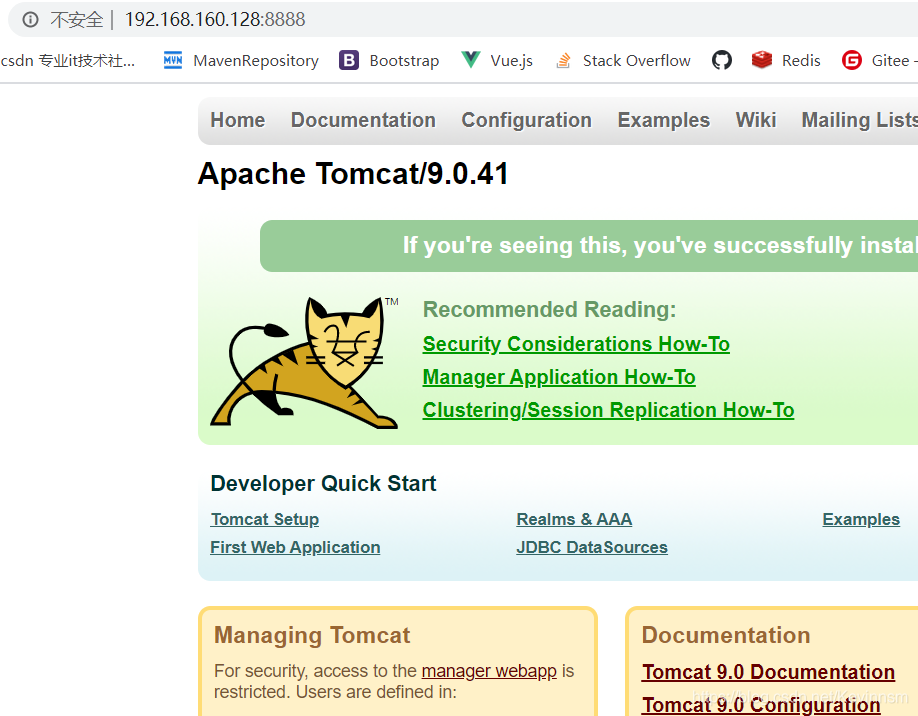Open the Gitee bookmark icon
Image resolution: width=918 pixels, height=716 pixels.
click(x=852, y=60)
